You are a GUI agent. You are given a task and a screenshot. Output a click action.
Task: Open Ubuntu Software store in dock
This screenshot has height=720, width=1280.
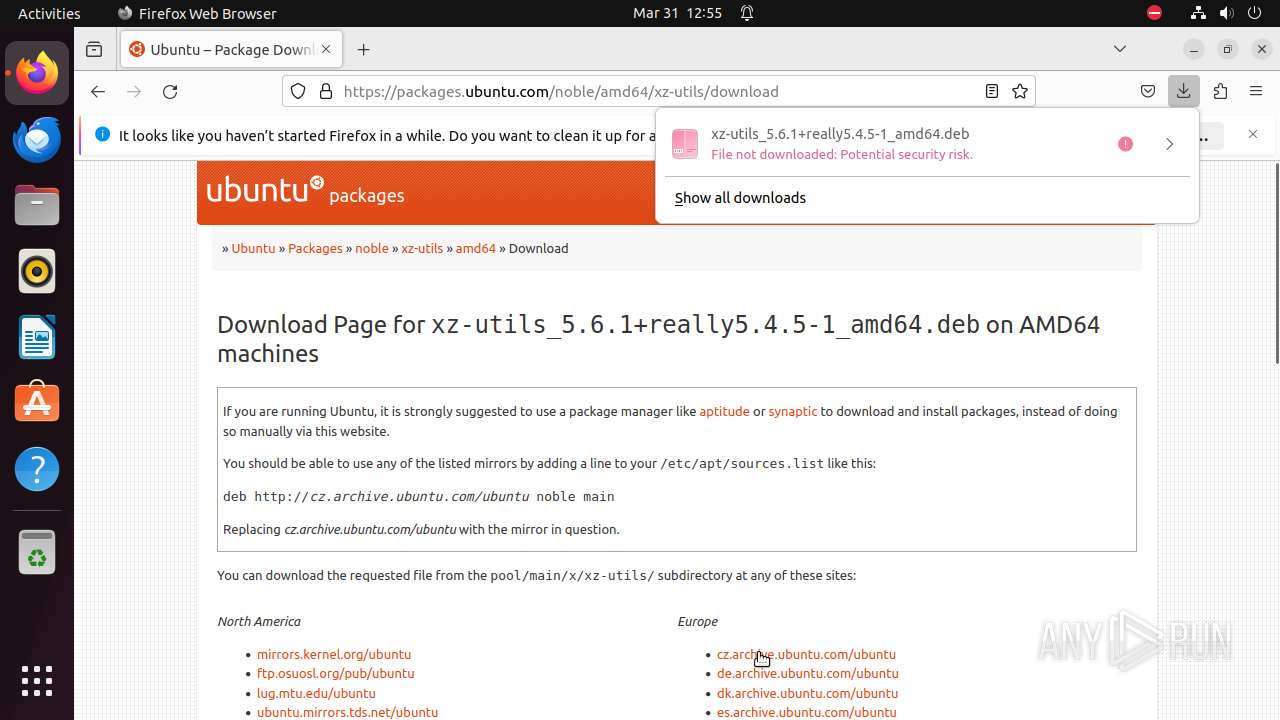(37, 403)
